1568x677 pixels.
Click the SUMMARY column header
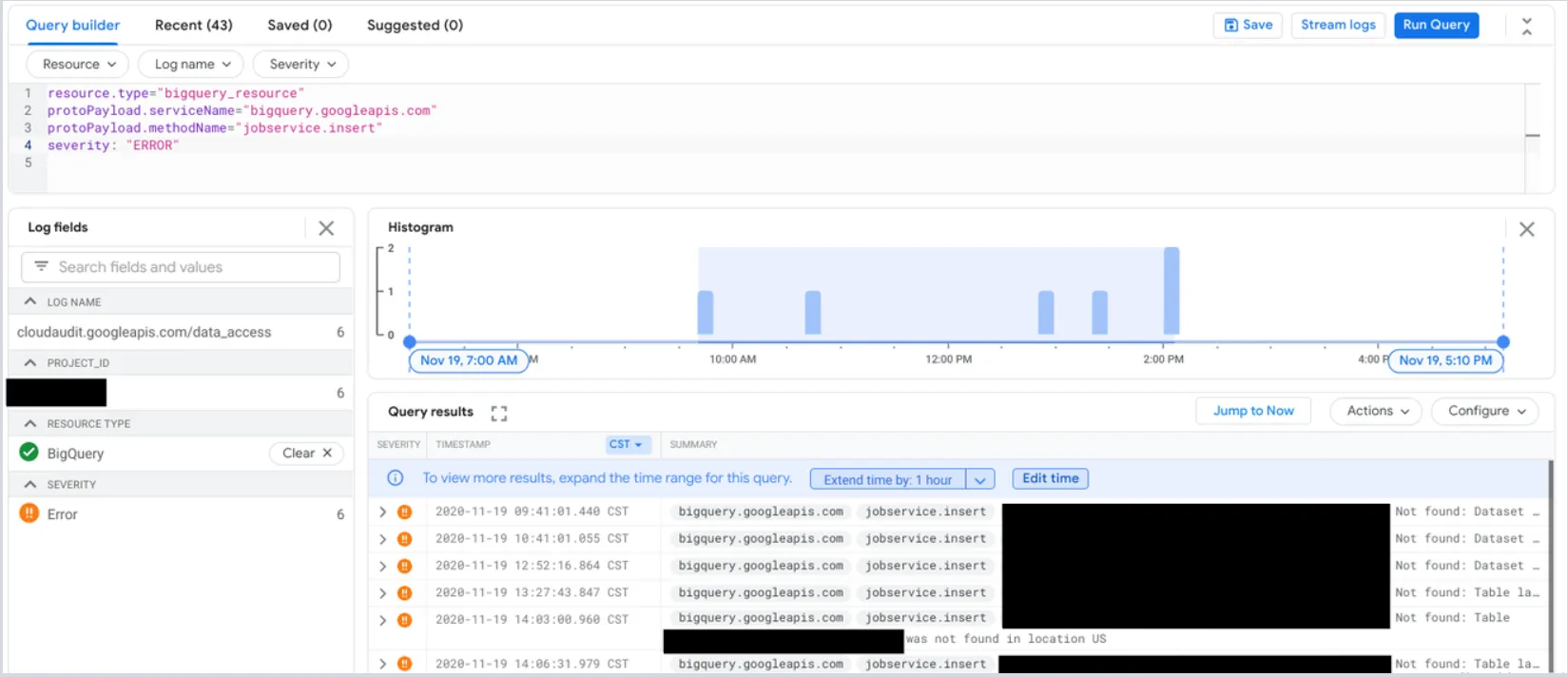click(693, 444)
